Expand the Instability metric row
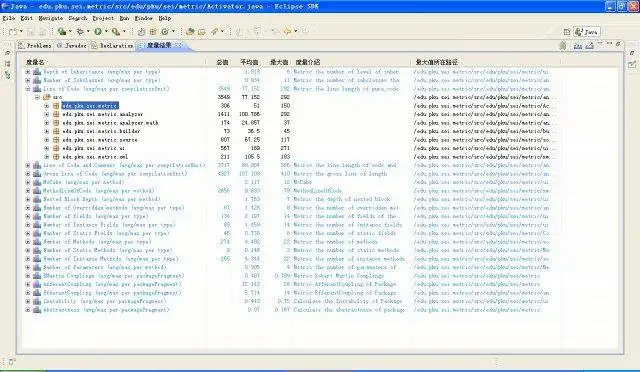Image resolution: width=640 pixels, height=372 pixels. pos(28,301)
